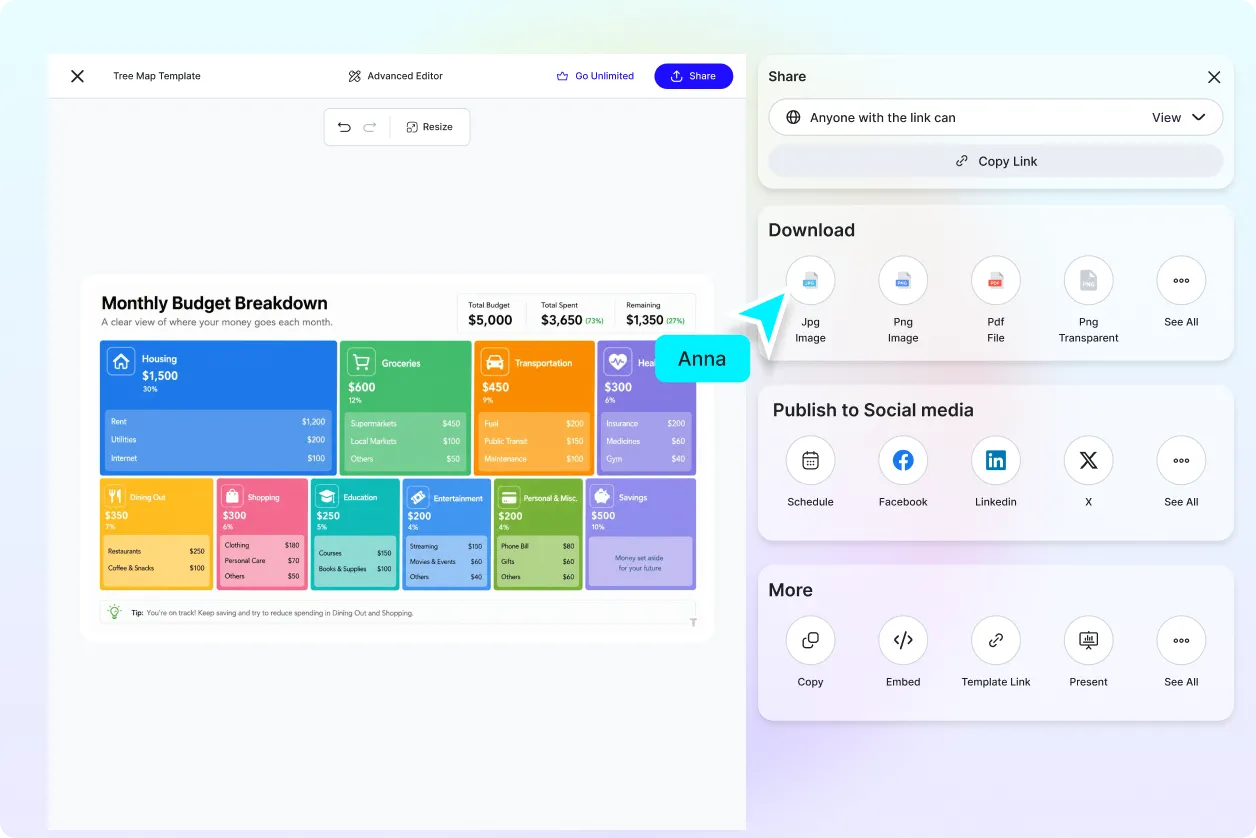Click the Tree Map Template title
This screenshot has width=1256, height=838.
(157, 76)
